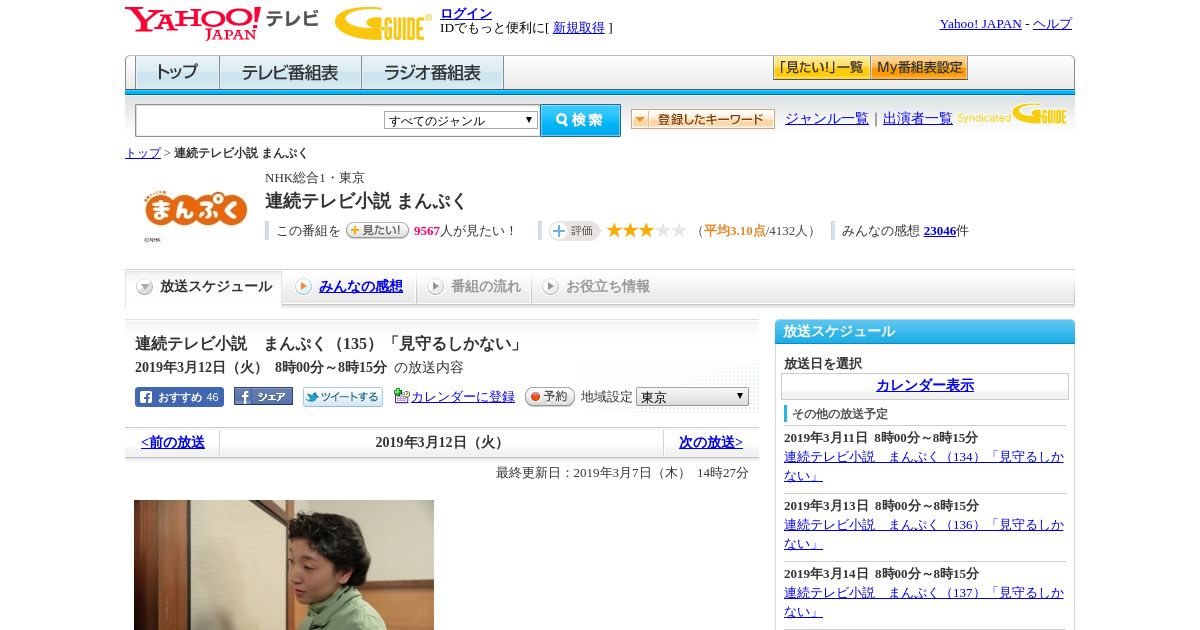Open the 地域設定 東京 region dropdown
This screenshot has width=1200, height=630.
click(692, 397)
